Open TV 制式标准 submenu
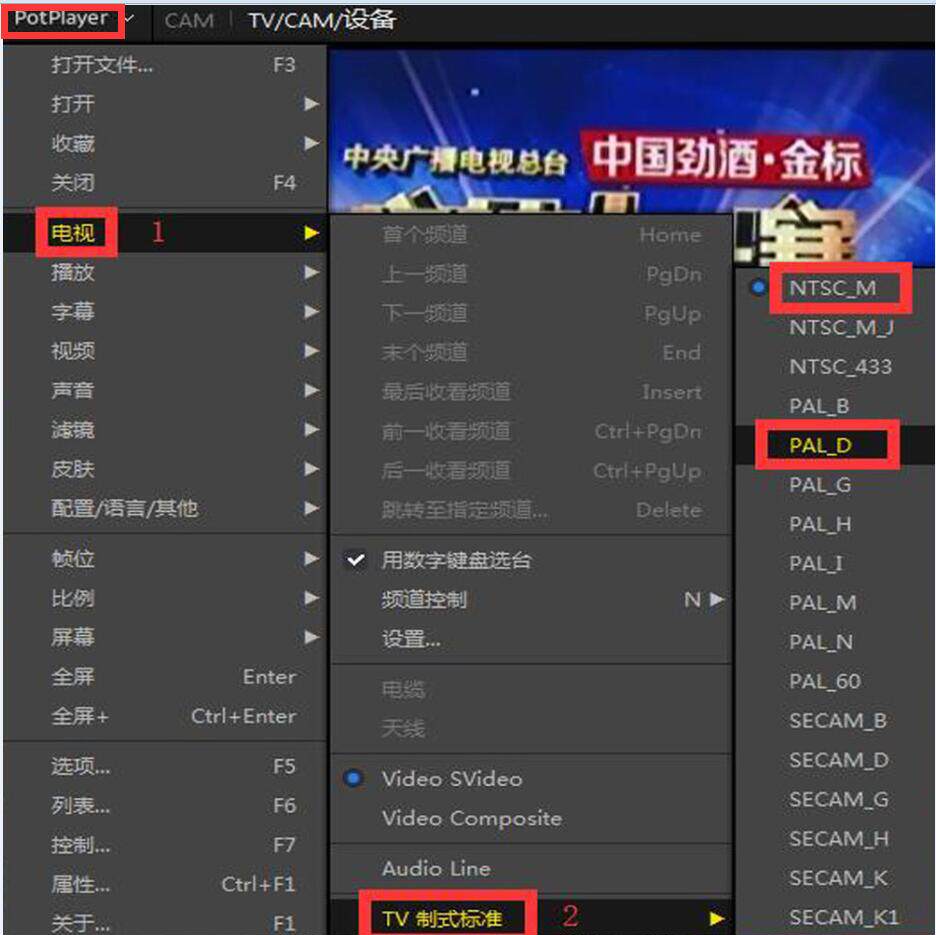The height and width of the screenshot is (935, 936). click(531, 918)
